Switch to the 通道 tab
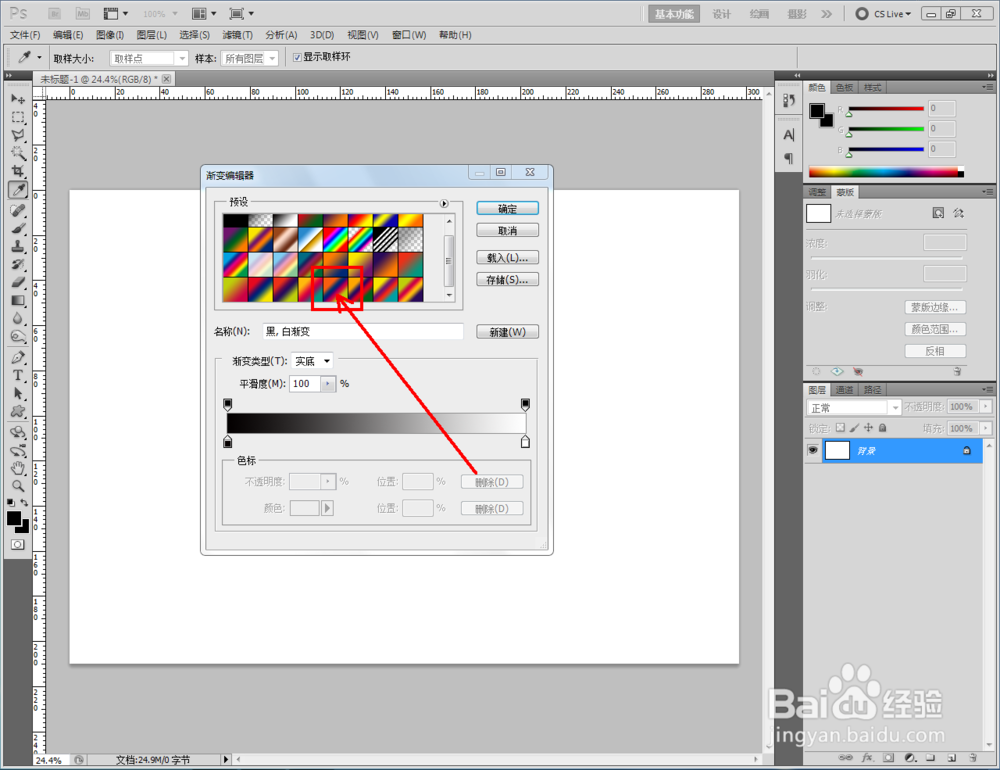Image resolution: width=1000 pixels, height=770 pixels. click(x=844, y=390)
